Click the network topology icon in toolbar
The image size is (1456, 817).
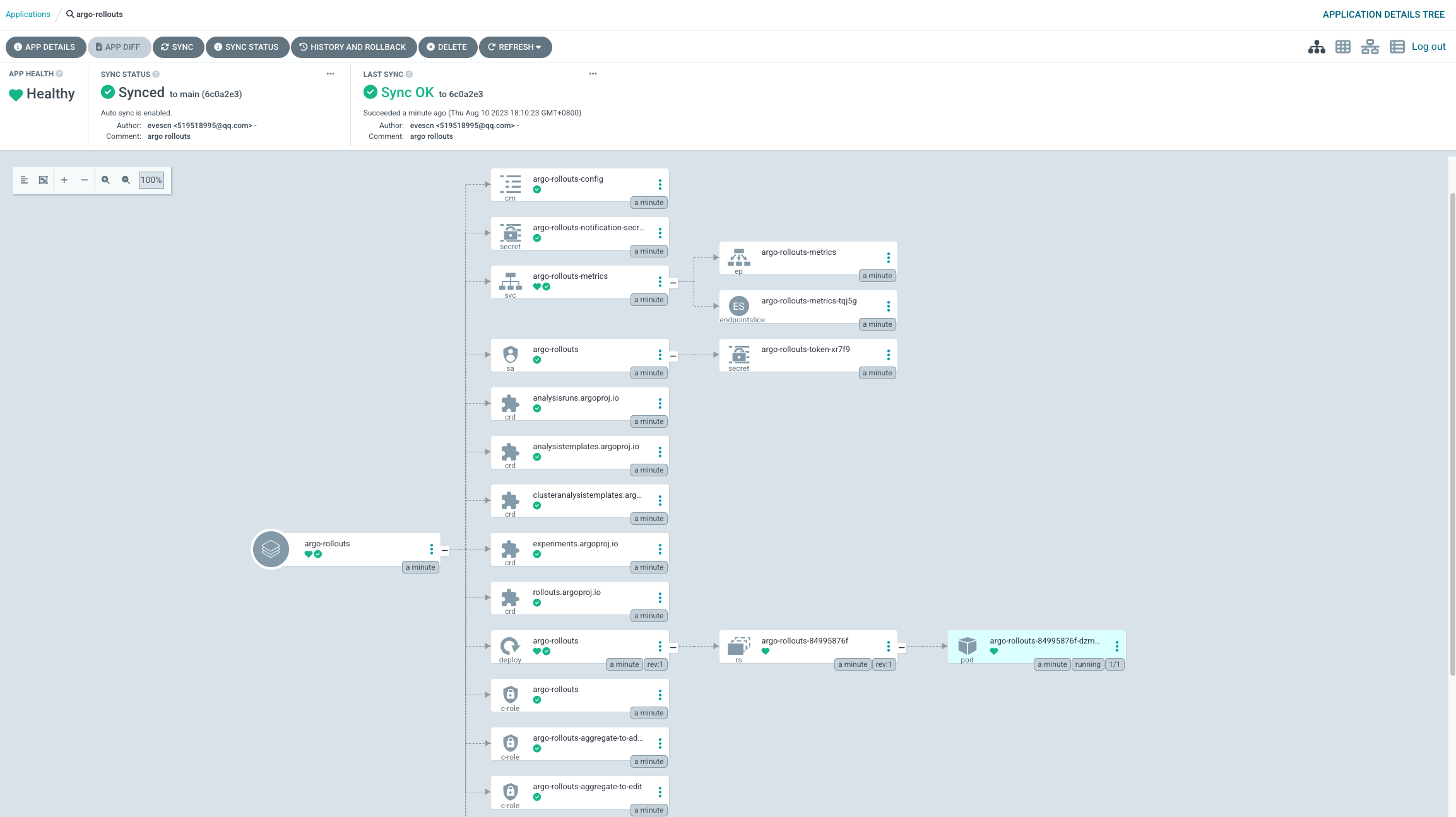[1369, 47]
